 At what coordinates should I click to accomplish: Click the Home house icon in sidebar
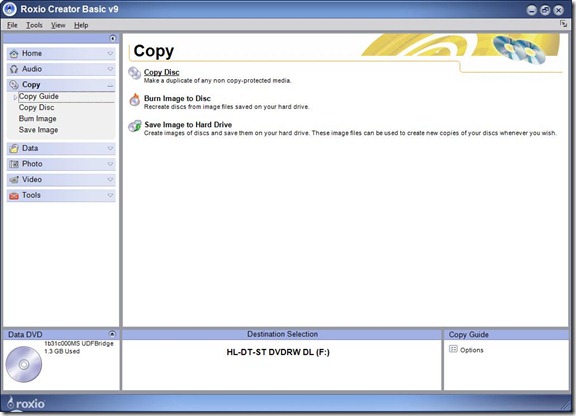click(x=14, y=54)
